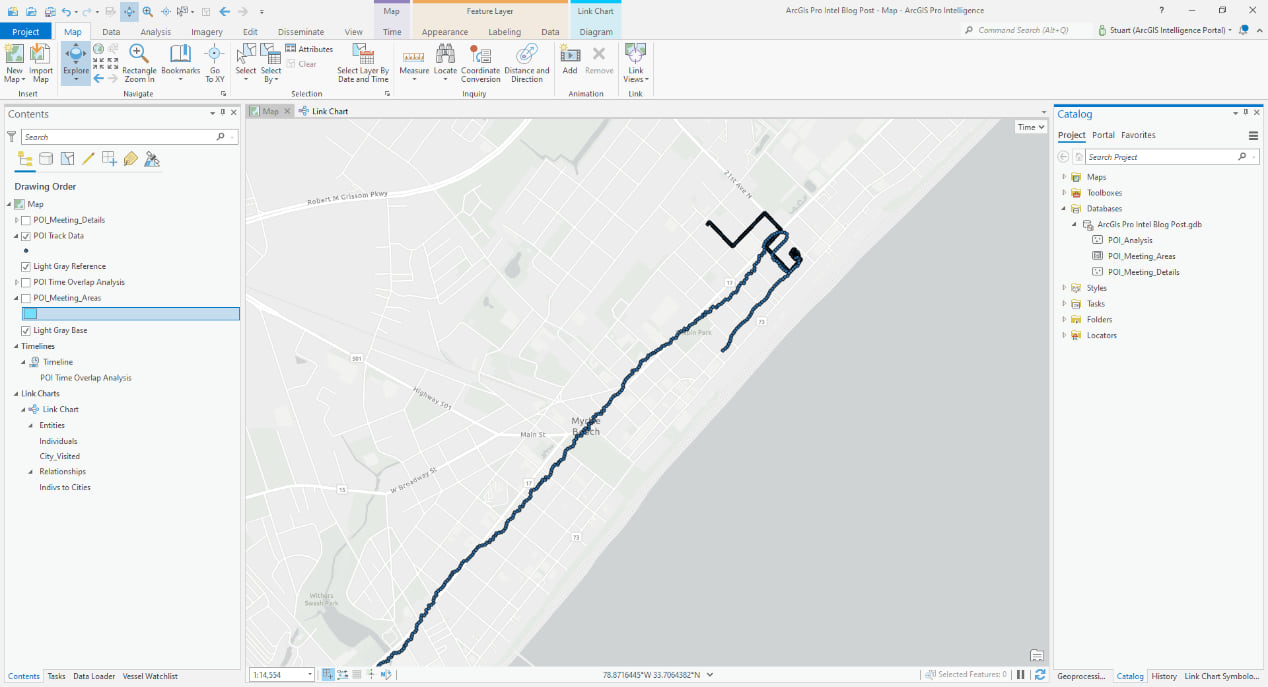Open the map scale dropdown

pos(308,675)
